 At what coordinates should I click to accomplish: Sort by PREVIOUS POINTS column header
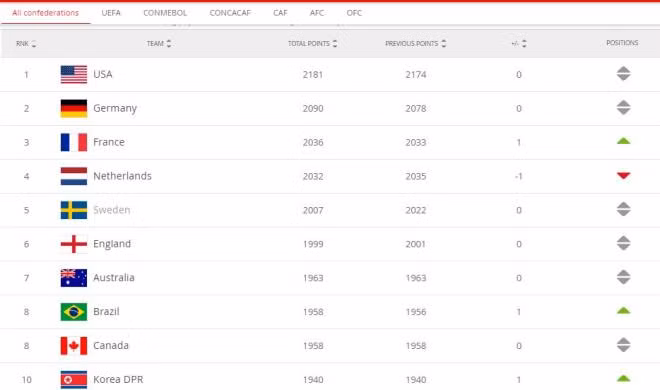click(415, 43)
